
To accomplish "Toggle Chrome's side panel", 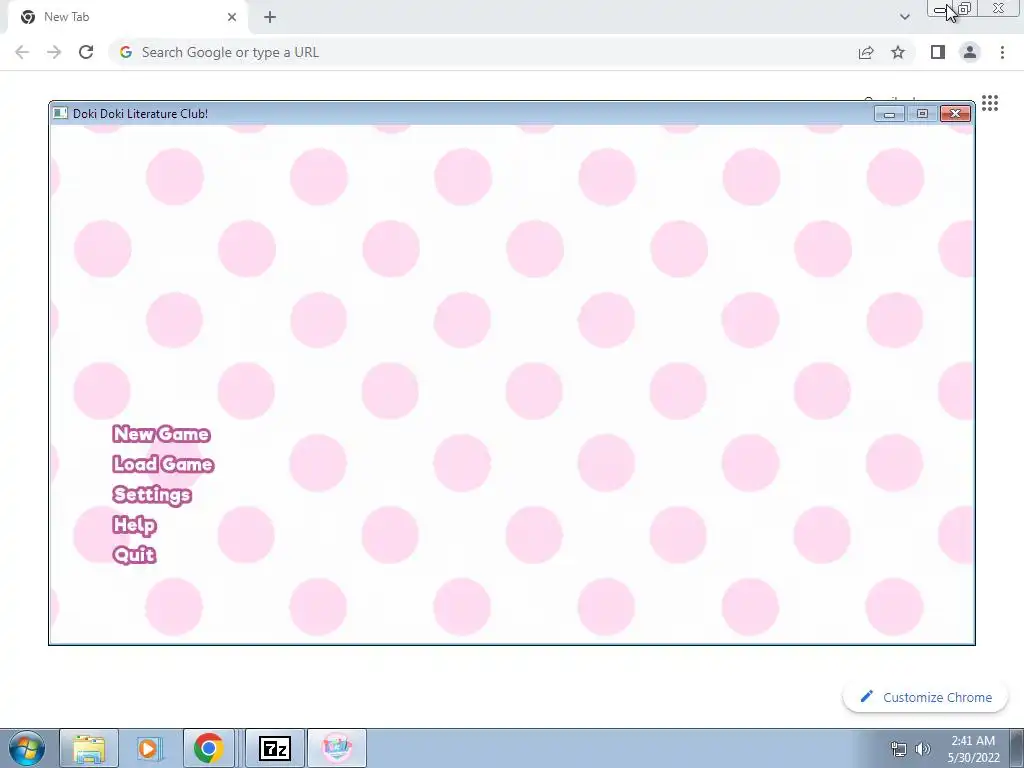I will tap(938, 52).
